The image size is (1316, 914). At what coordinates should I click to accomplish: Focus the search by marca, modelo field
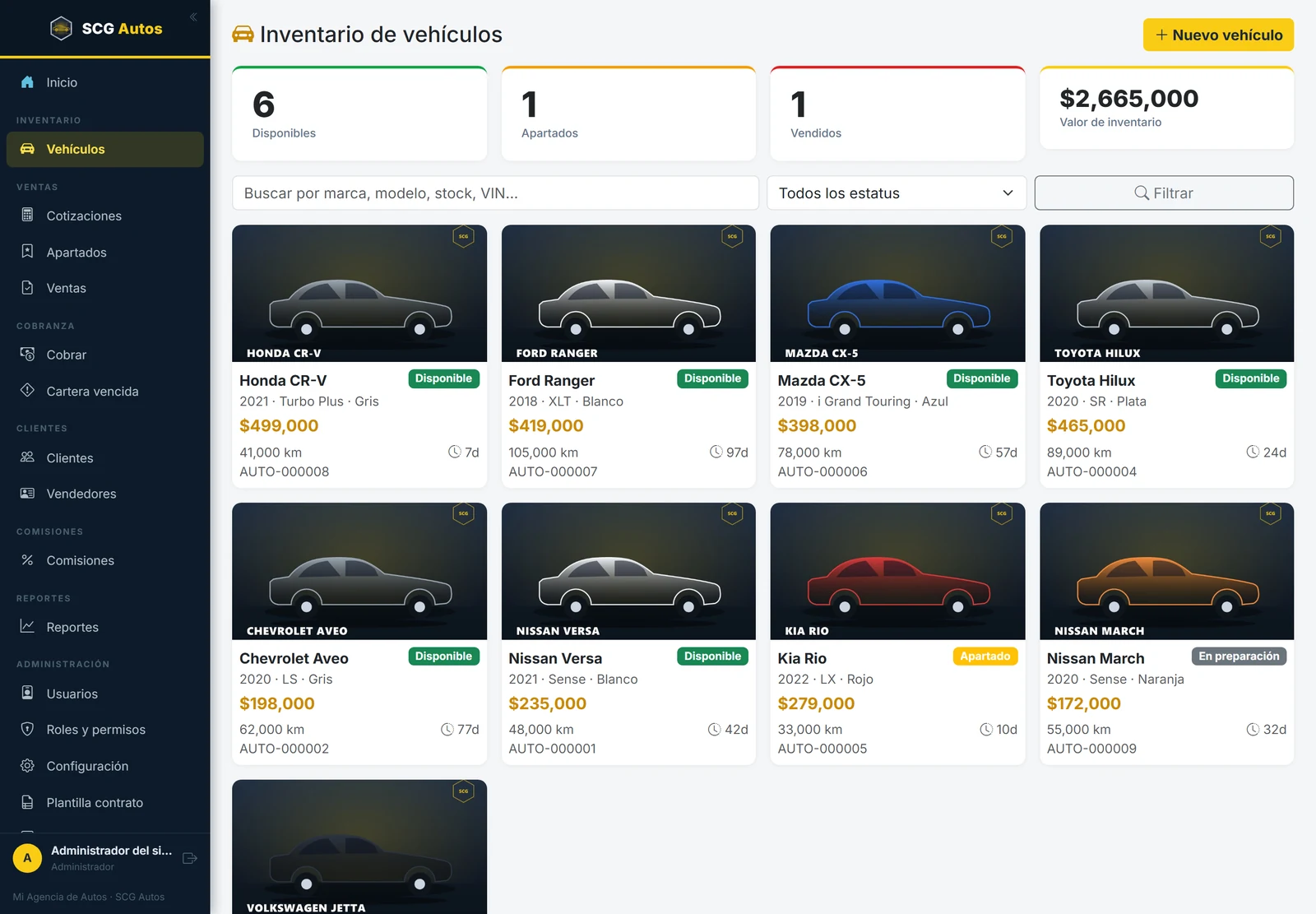(x=495, y=193)
